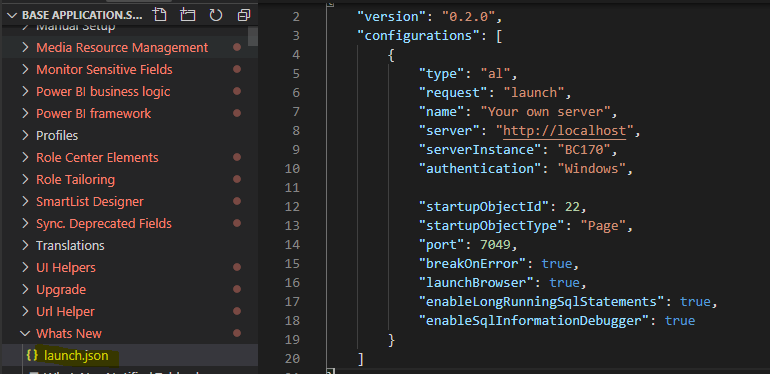Image resolution: width=770 pixels, height=374 pixels.
Task: Click the JSON braces icon beside launch.json
Action: coord(32,355)
